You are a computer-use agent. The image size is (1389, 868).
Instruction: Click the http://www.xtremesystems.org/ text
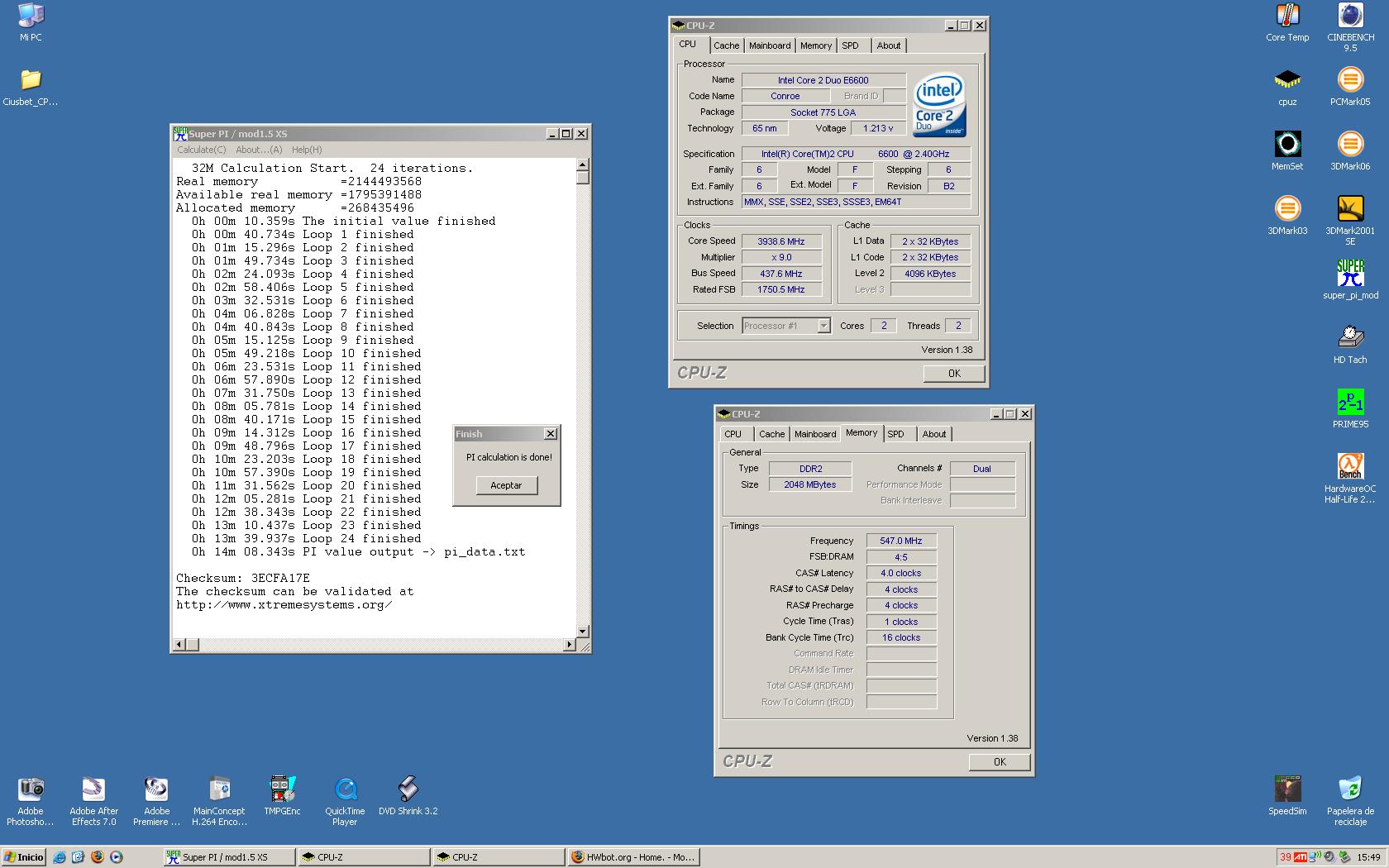[284, 604]
